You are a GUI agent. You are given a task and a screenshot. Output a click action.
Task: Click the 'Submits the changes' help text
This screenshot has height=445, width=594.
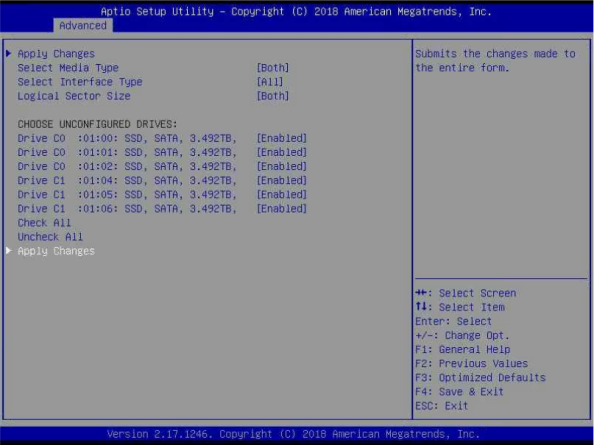pyautogui.click(x=496, y=61)
